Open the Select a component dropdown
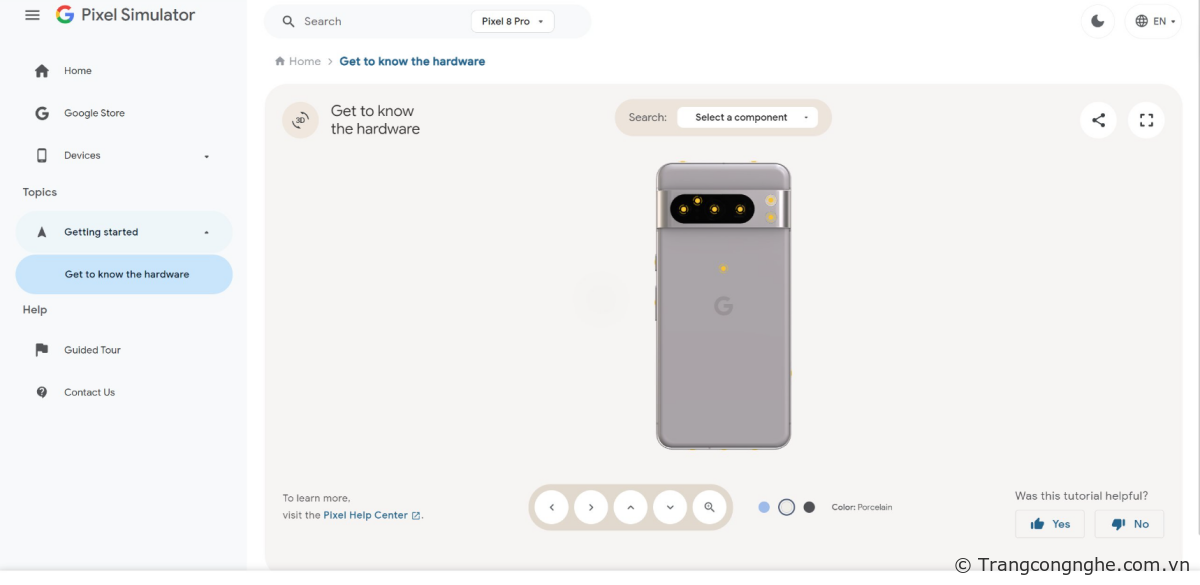 [747, 117]
